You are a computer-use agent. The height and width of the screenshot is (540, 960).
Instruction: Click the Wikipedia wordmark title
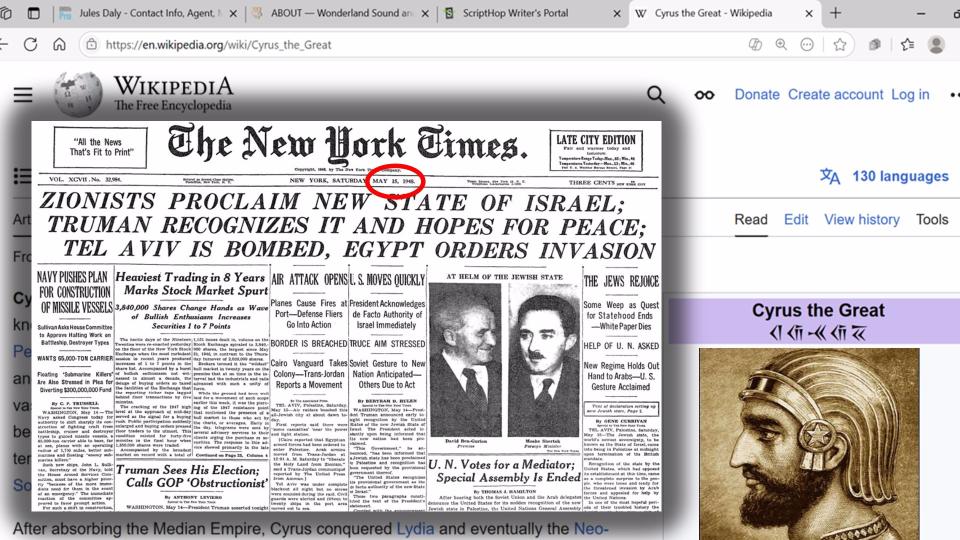coord(173,86)
